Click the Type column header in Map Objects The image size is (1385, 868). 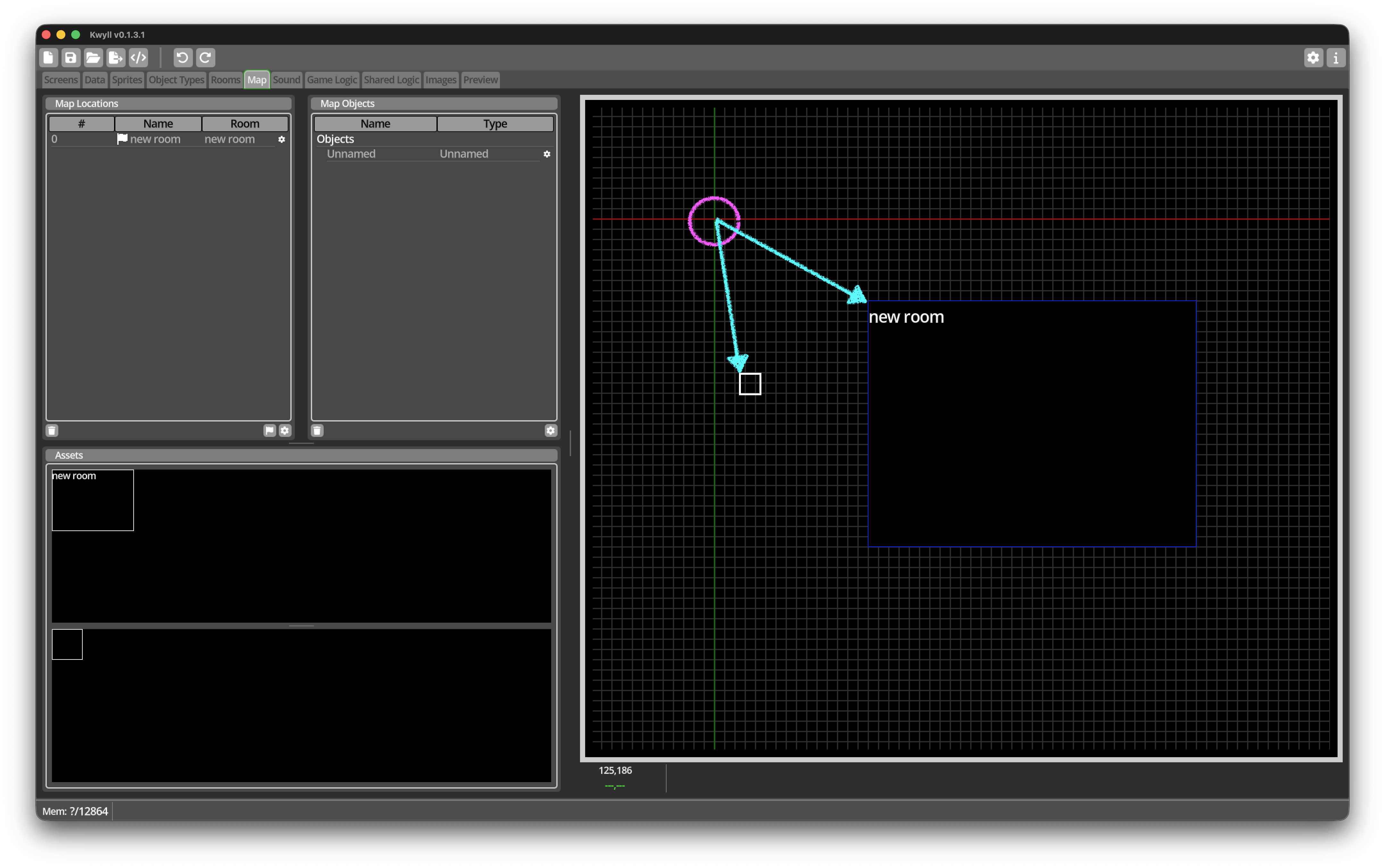[495, 123]
